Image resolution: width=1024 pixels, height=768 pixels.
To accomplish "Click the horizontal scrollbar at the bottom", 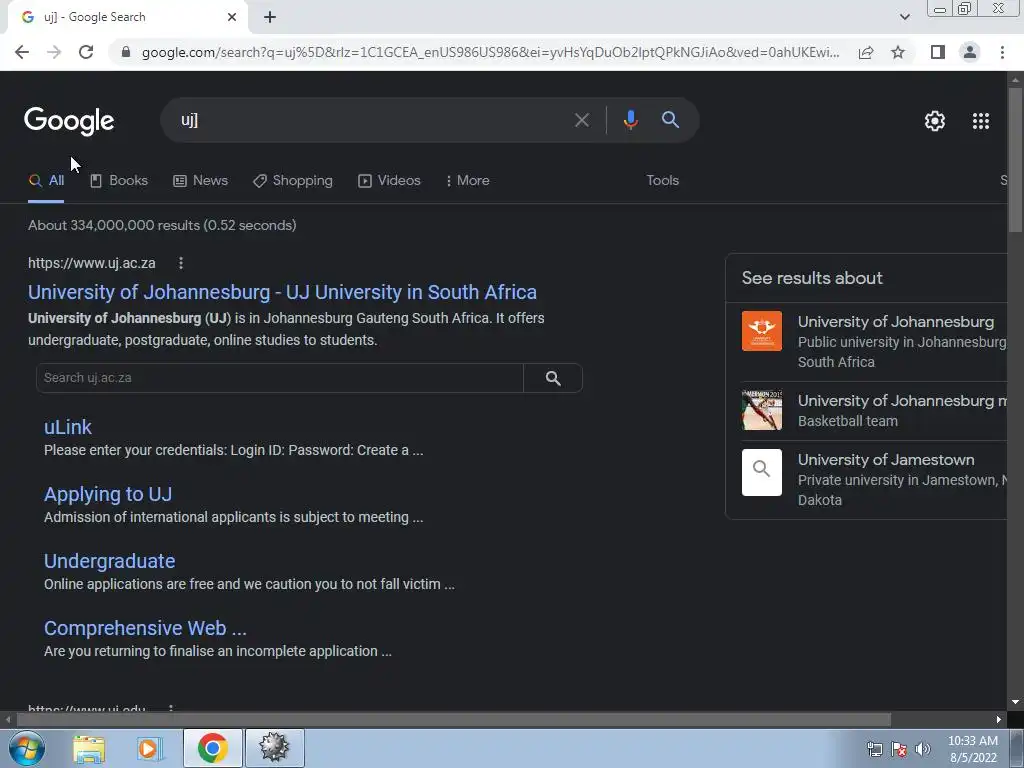I will [454, 720].
